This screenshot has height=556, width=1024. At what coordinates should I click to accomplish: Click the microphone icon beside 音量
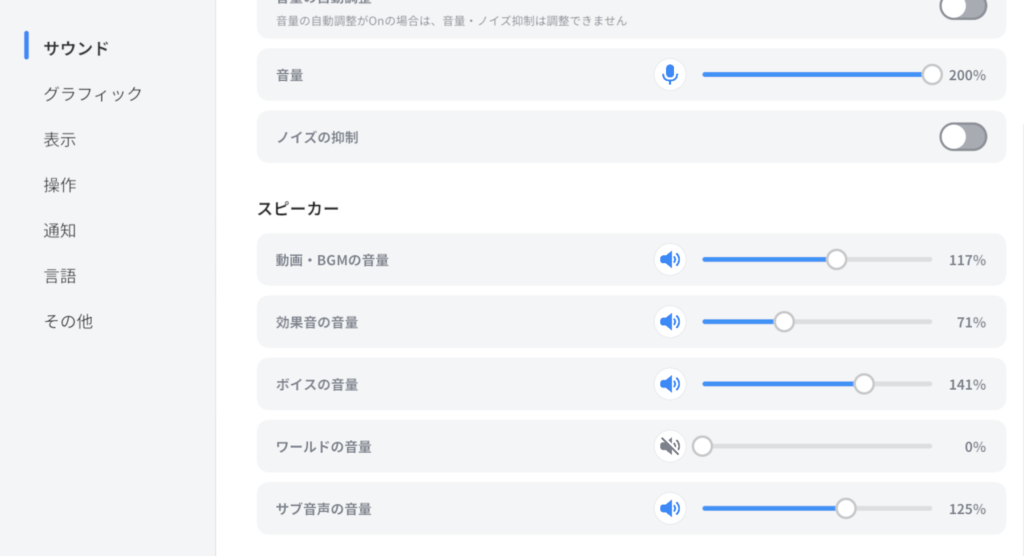670,75
